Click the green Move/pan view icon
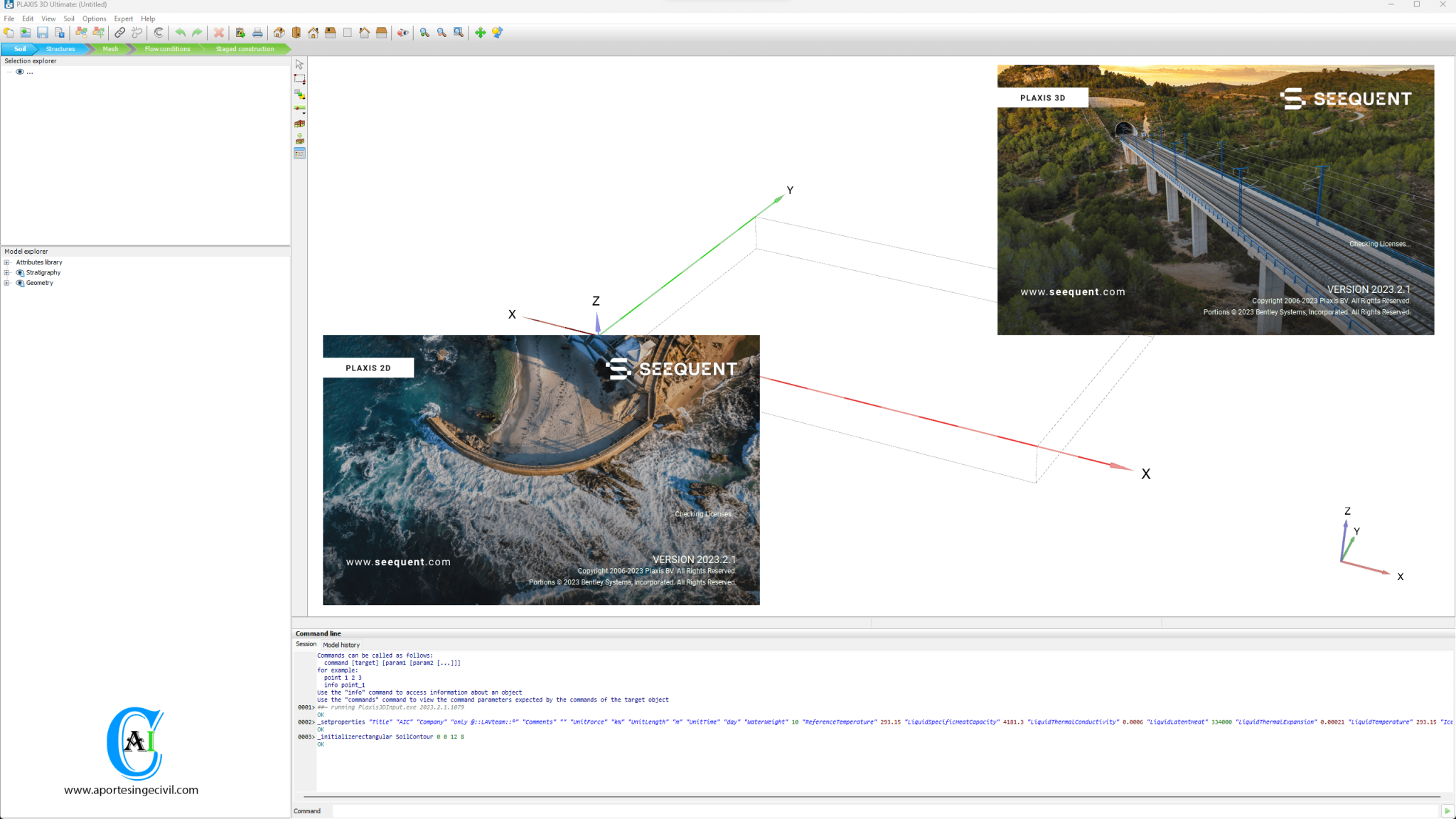This screenshot has height=819, width=1456. pyautogui.click(x=481, y=33)
